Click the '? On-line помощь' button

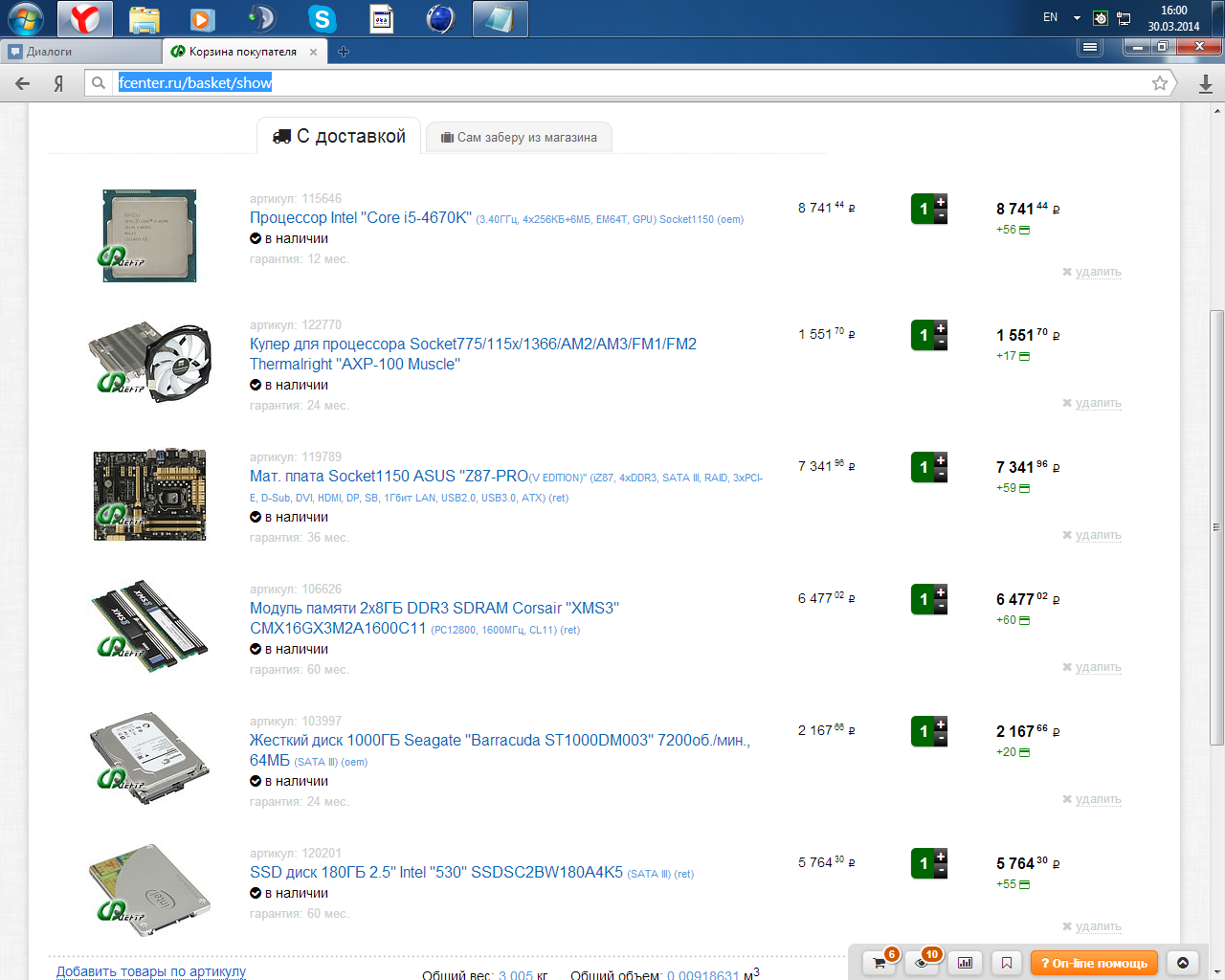tap(1094, 963)
